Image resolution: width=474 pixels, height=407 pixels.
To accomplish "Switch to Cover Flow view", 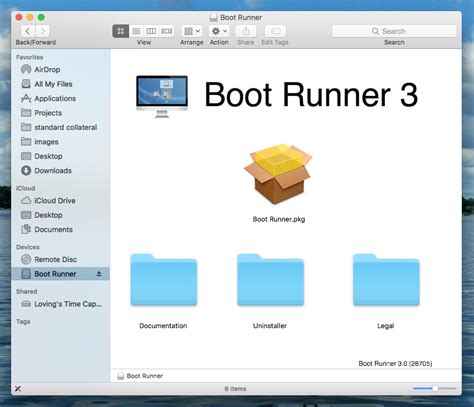I will point(167,31).
